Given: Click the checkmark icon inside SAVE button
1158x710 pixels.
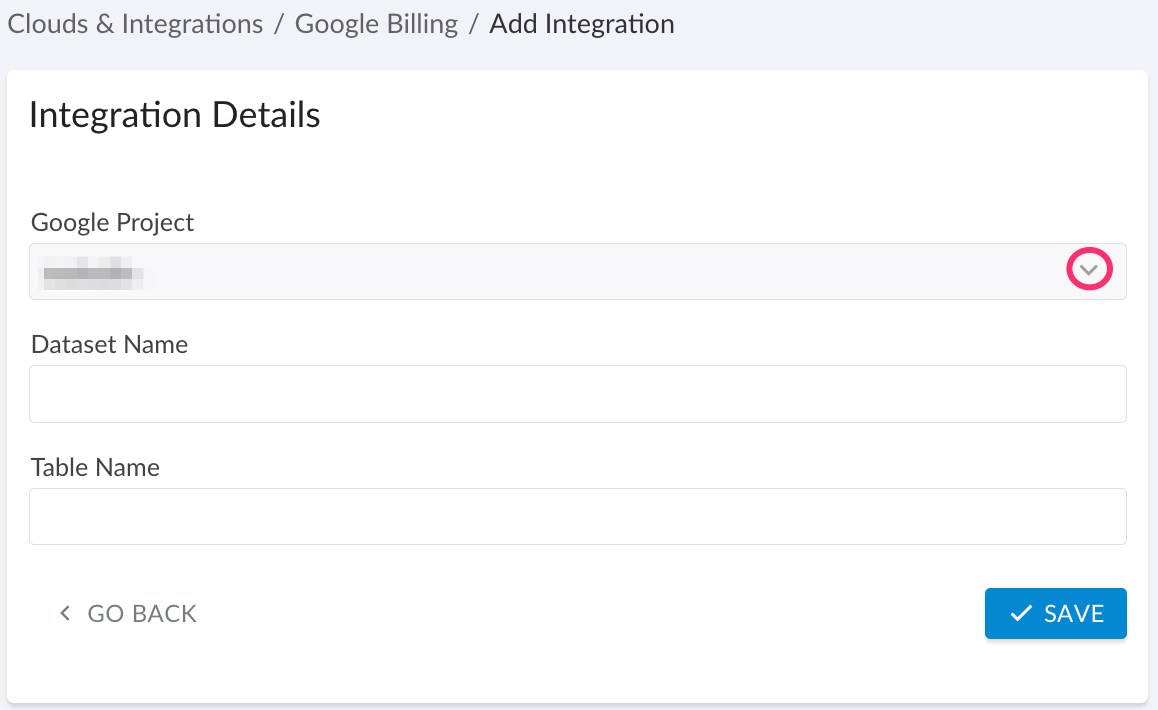Looking at the screenshot, I should pos(1021,613).
